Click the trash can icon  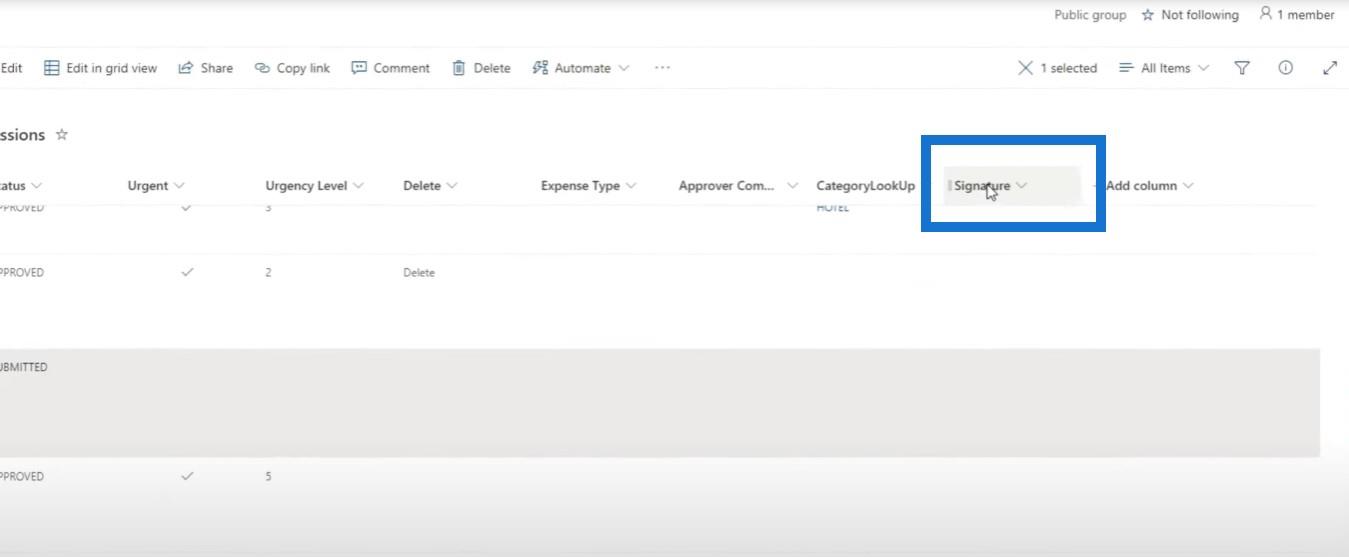pyautogui.click(x=459, y=68)
